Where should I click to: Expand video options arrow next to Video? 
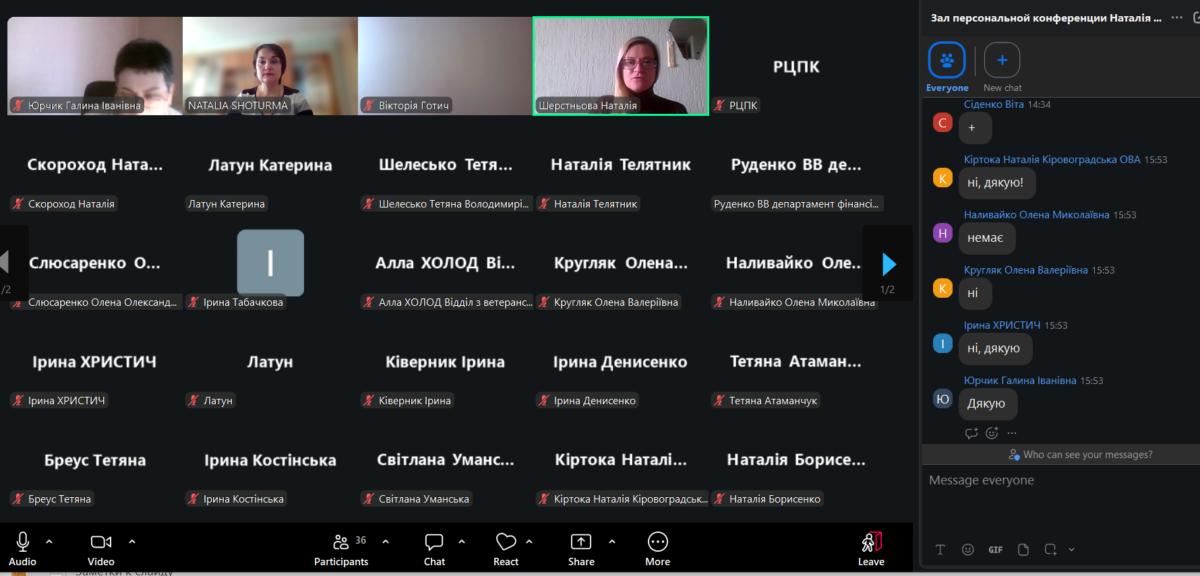coord(131,541)
